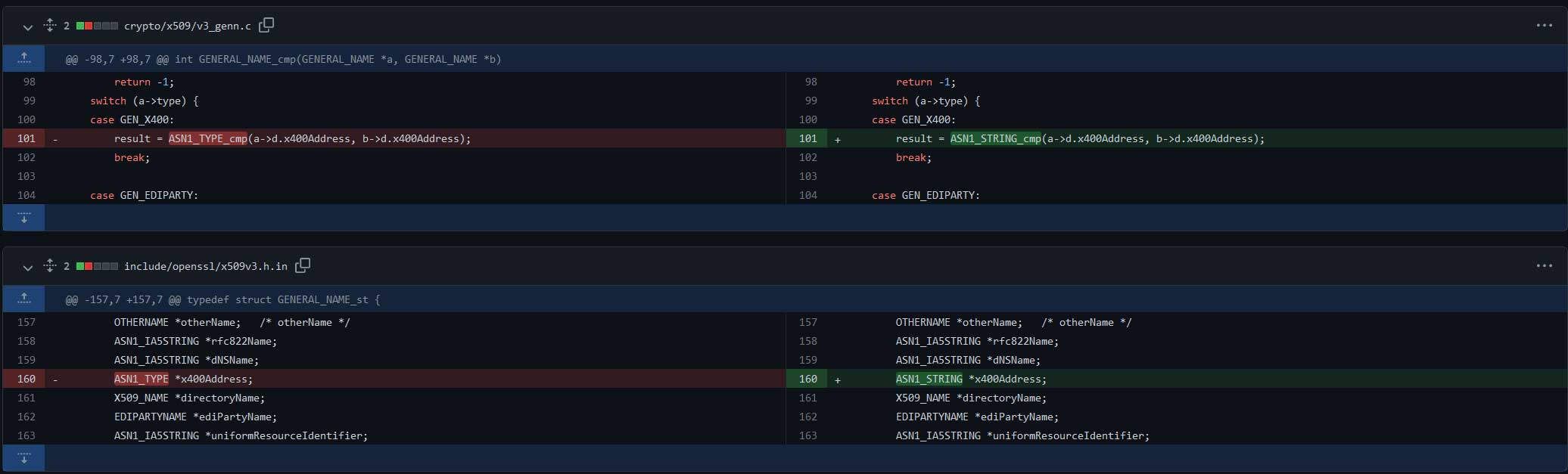Click the GENERAL_NAME_cmp hunk header text
The height and width of the screenshot is (474, 1568).
(x=283, y=59)
